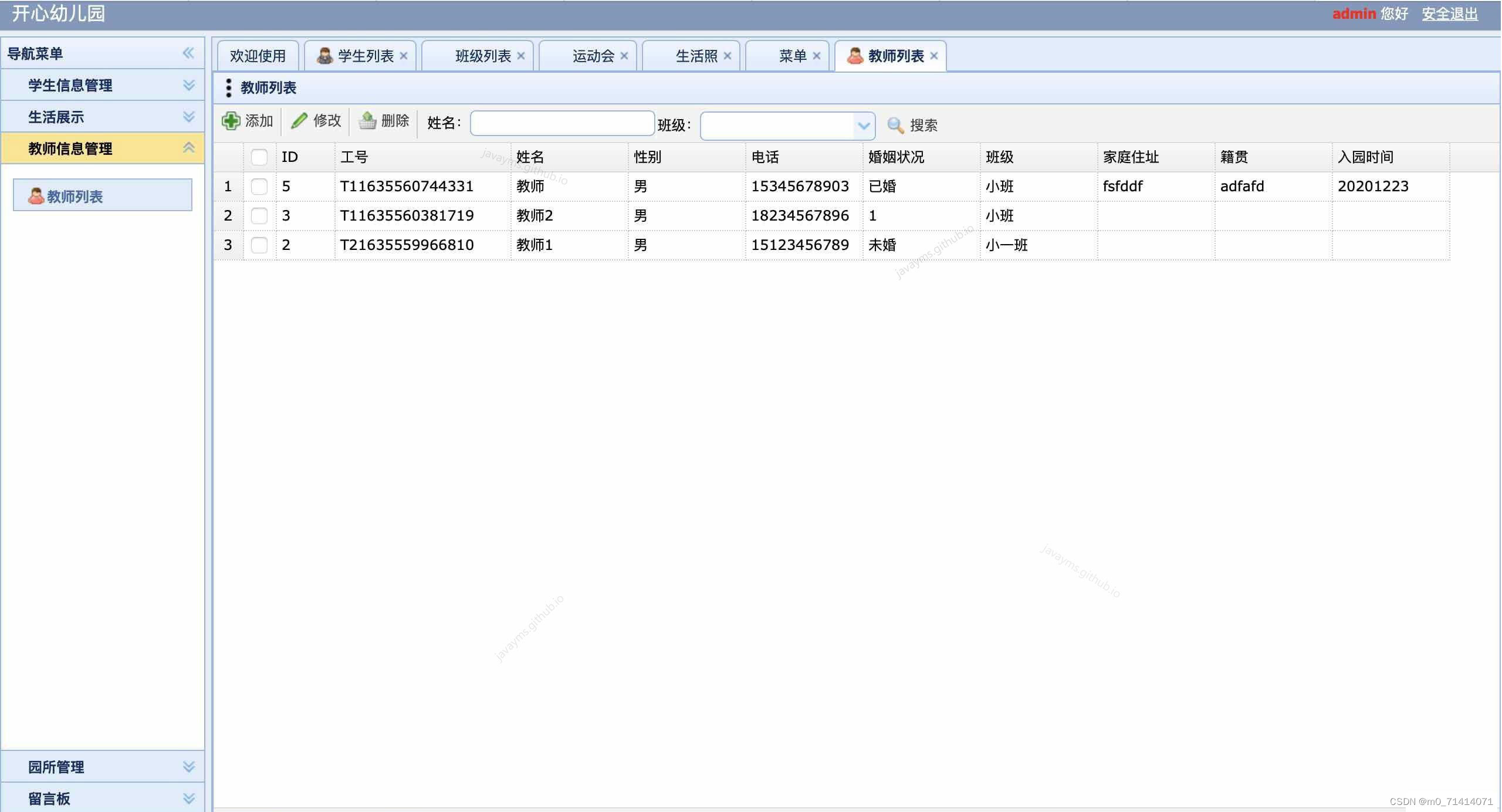Click the pencil Edit icon
1502x812 pixels.
(x=299, y=121)
